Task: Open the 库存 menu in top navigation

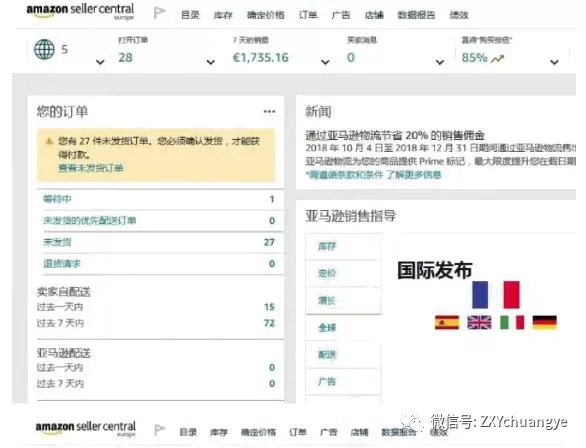Action: click(x=223, y=15)
